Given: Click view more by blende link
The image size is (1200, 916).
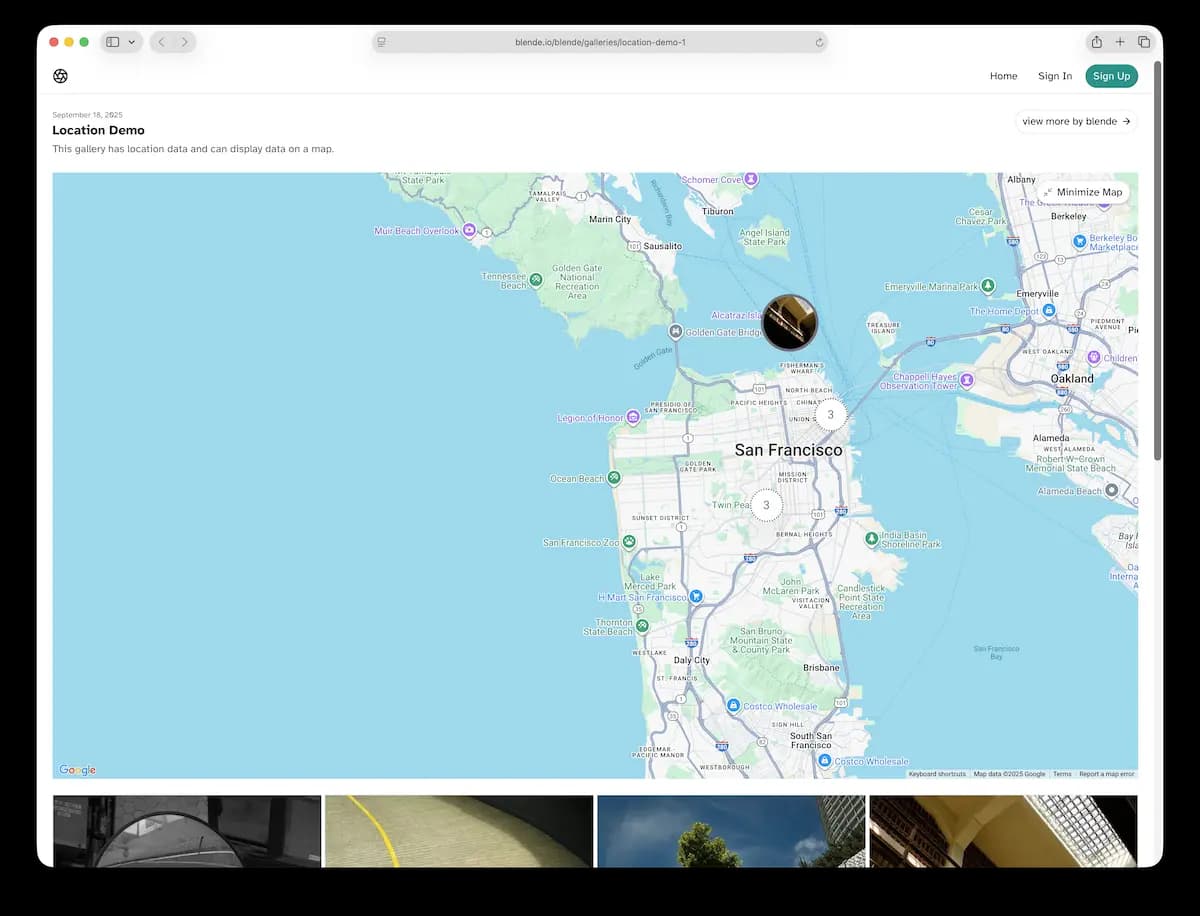Looking at the screenshot, I should [x=1076, y=121].
